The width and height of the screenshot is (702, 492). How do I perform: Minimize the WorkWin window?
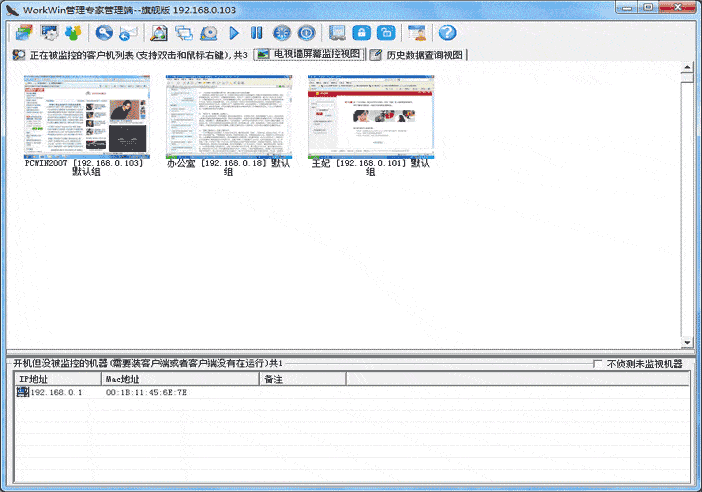click(627, 7)
